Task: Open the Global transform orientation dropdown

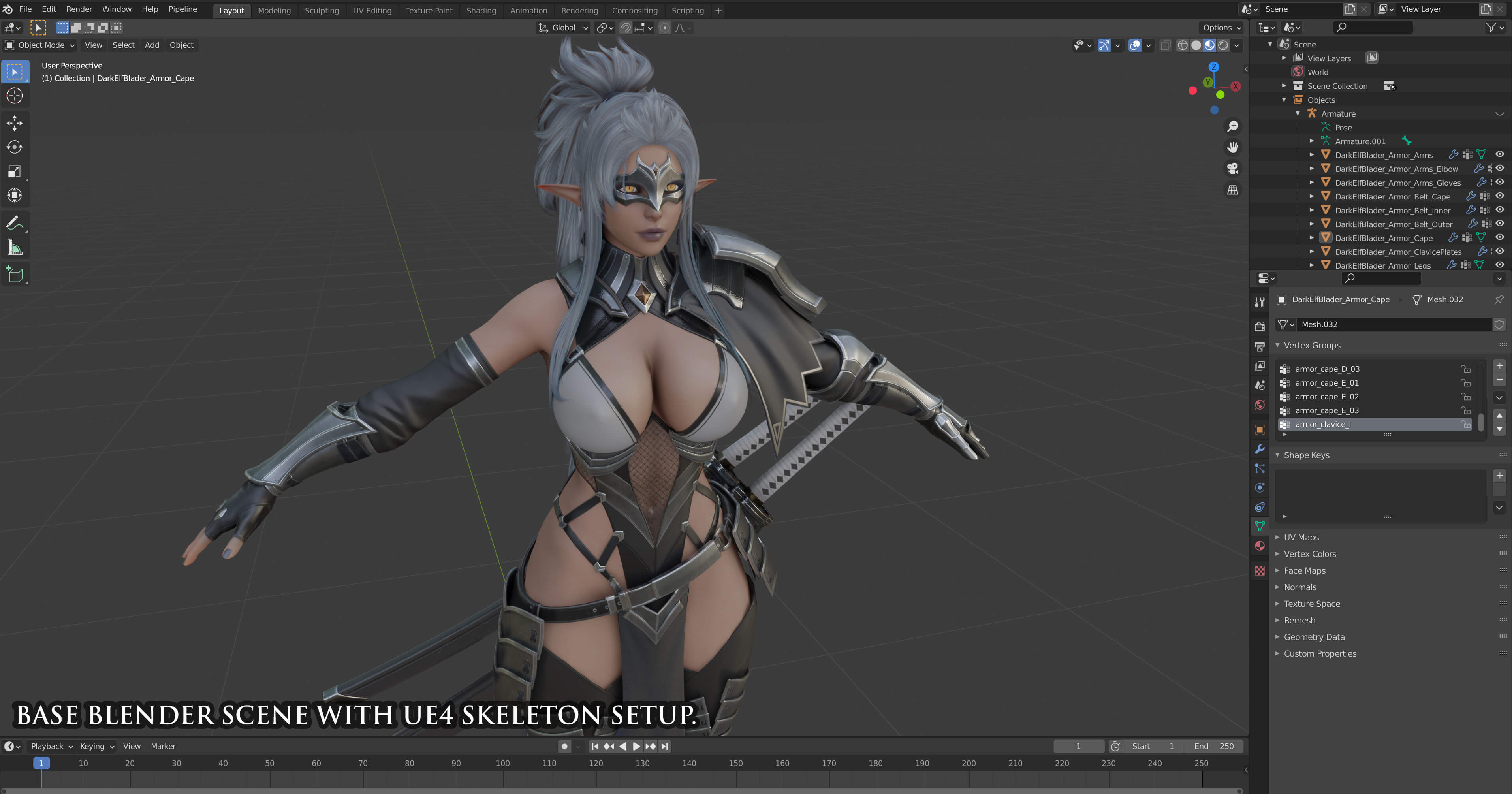Action: (x=563, y=28)
